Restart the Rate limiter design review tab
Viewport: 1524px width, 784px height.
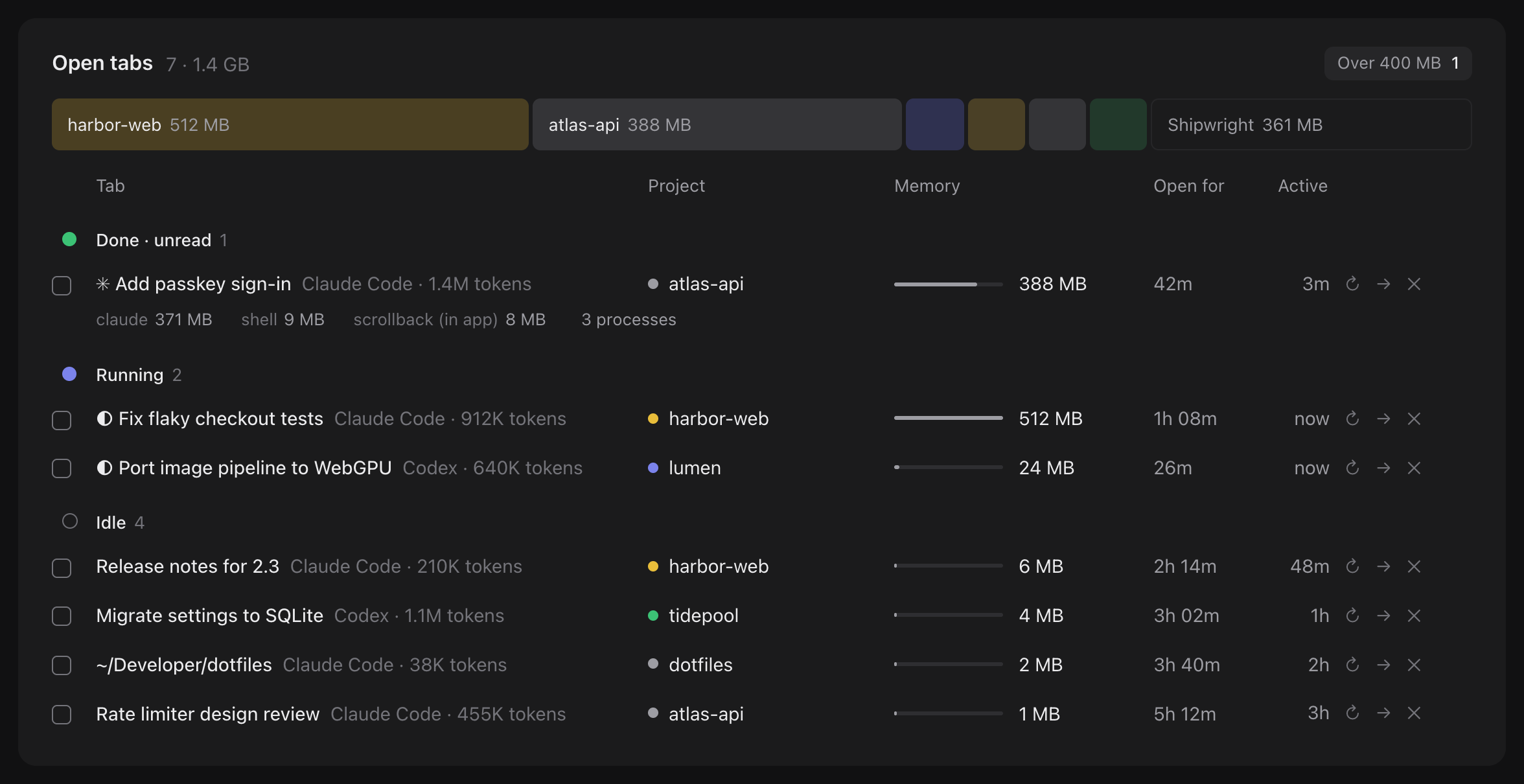pyautogui.click(x=1352, y=713)
